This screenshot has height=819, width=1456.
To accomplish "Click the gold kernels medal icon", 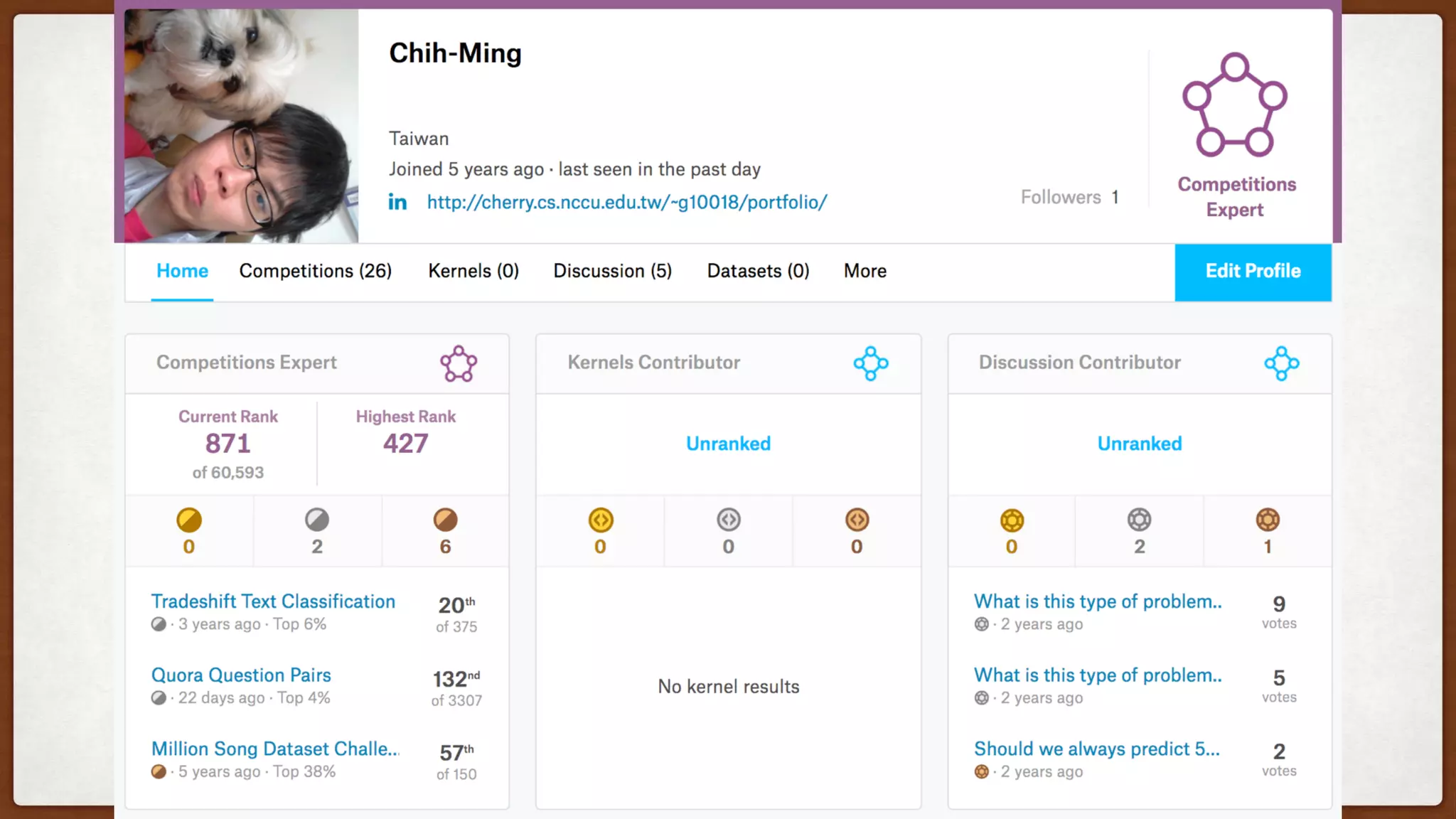I will tap(601, 520).
